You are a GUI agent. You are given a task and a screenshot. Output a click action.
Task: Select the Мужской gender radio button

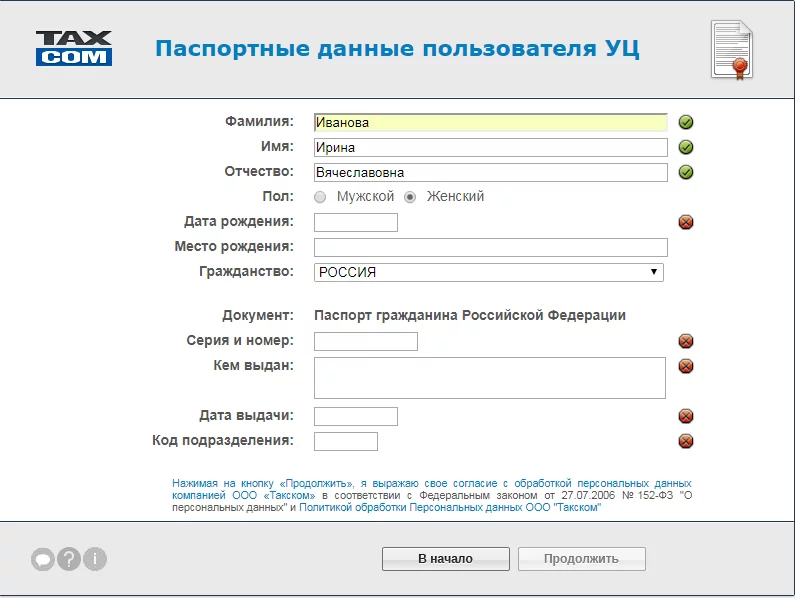(320, 197)
